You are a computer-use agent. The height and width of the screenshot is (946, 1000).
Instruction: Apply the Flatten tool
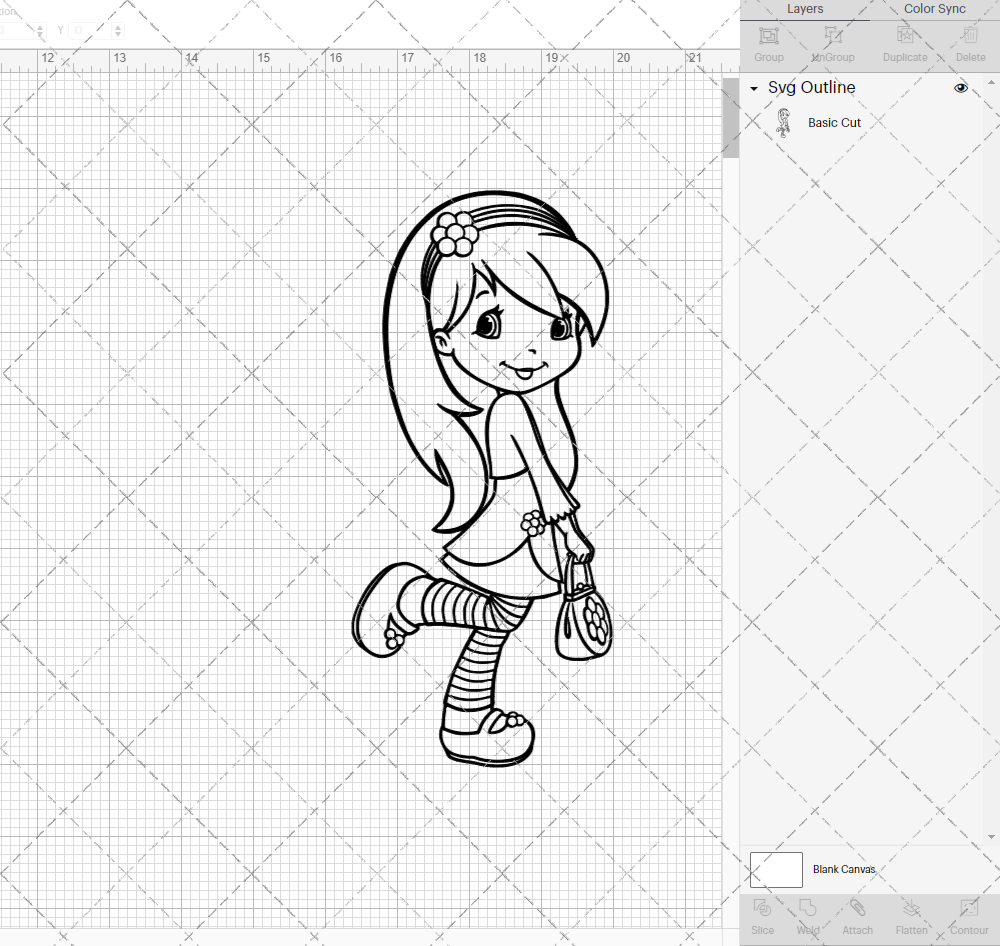[x=911, y=916]
